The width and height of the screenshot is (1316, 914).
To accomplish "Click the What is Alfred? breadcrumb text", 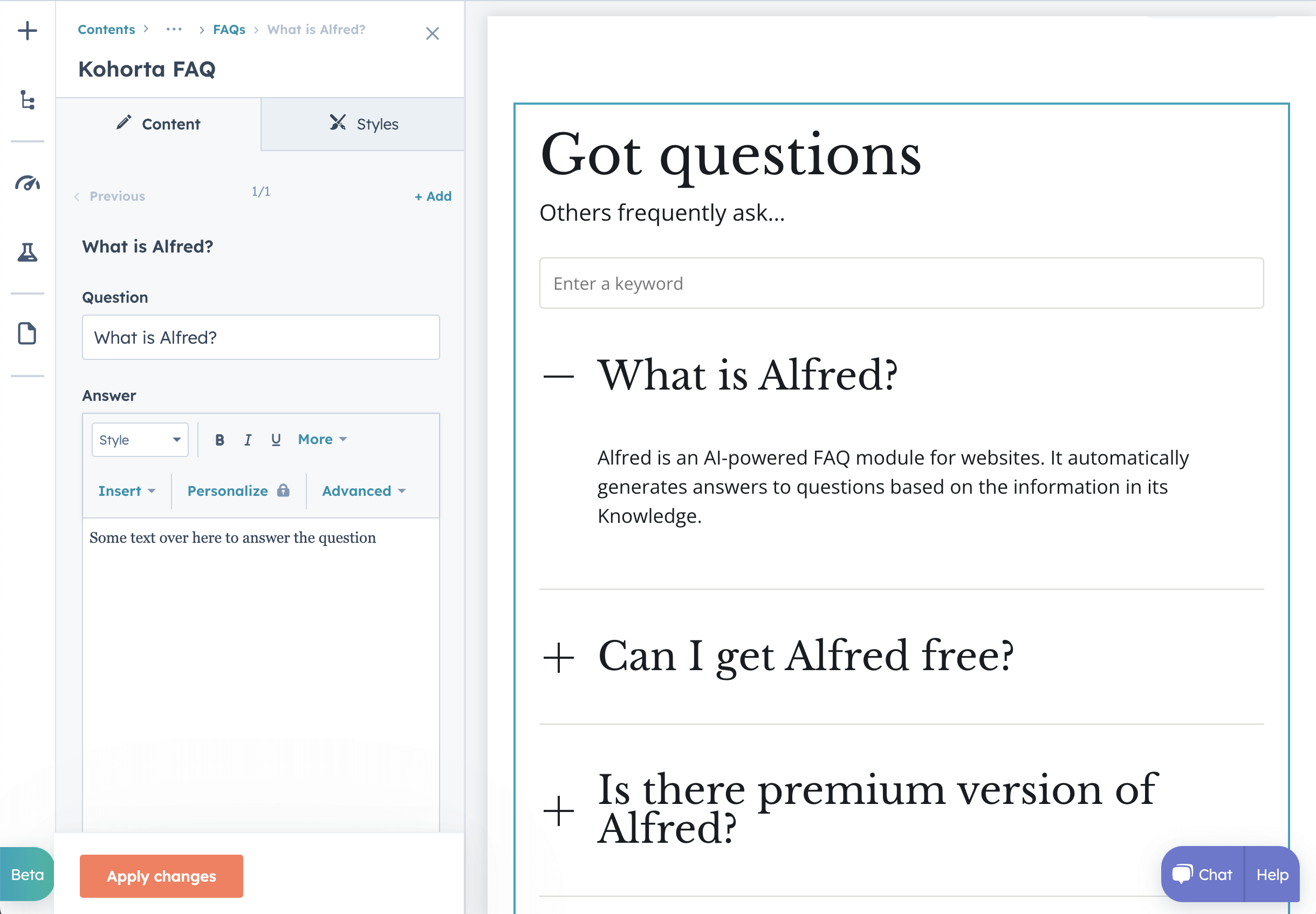I will coord(316,29).
